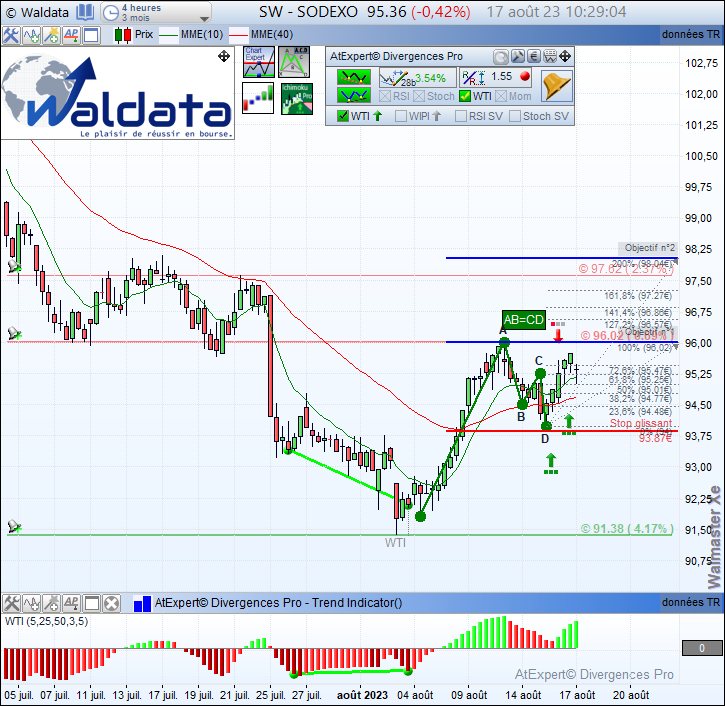Click the red MME(40) line swatch
725x706 pixels.
click(x=239, y=35)
